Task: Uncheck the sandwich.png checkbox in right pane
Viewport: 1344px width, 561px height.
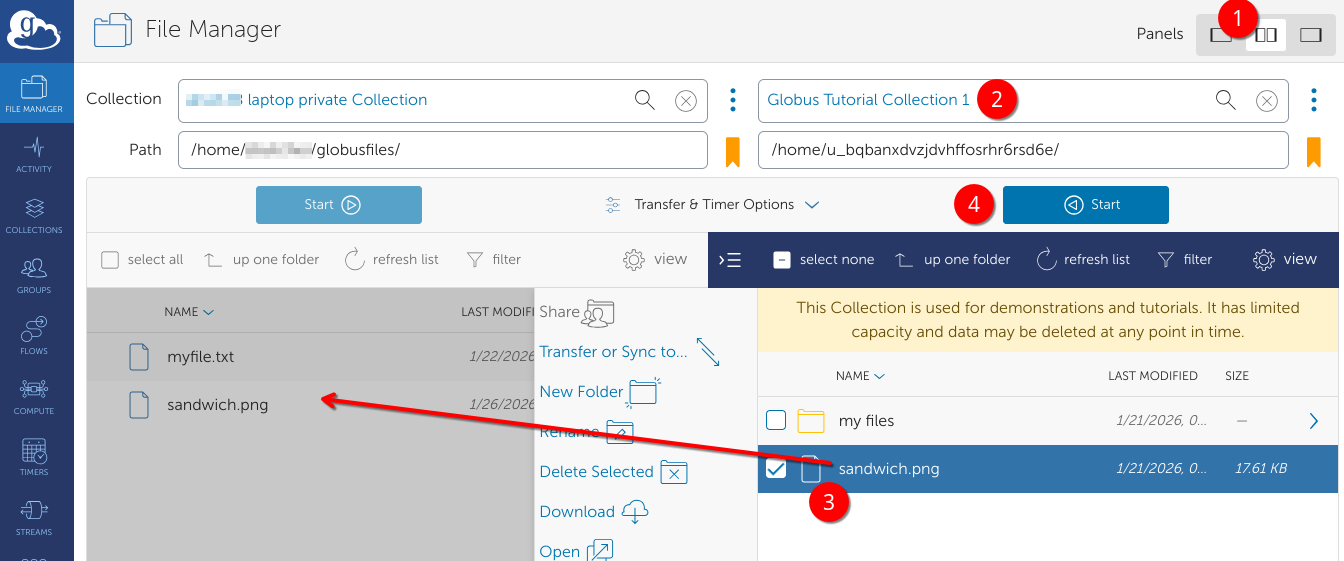Action: (776, 469)
